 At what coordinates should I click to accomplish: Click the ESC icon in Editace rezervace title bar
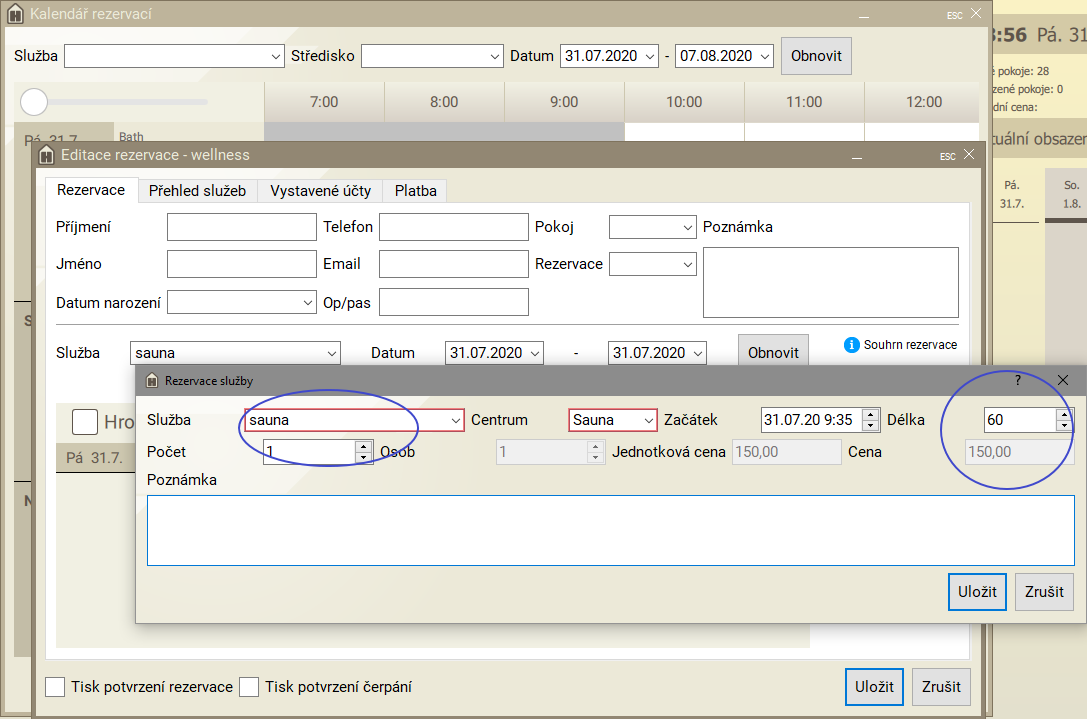click(x=947, y=156)
